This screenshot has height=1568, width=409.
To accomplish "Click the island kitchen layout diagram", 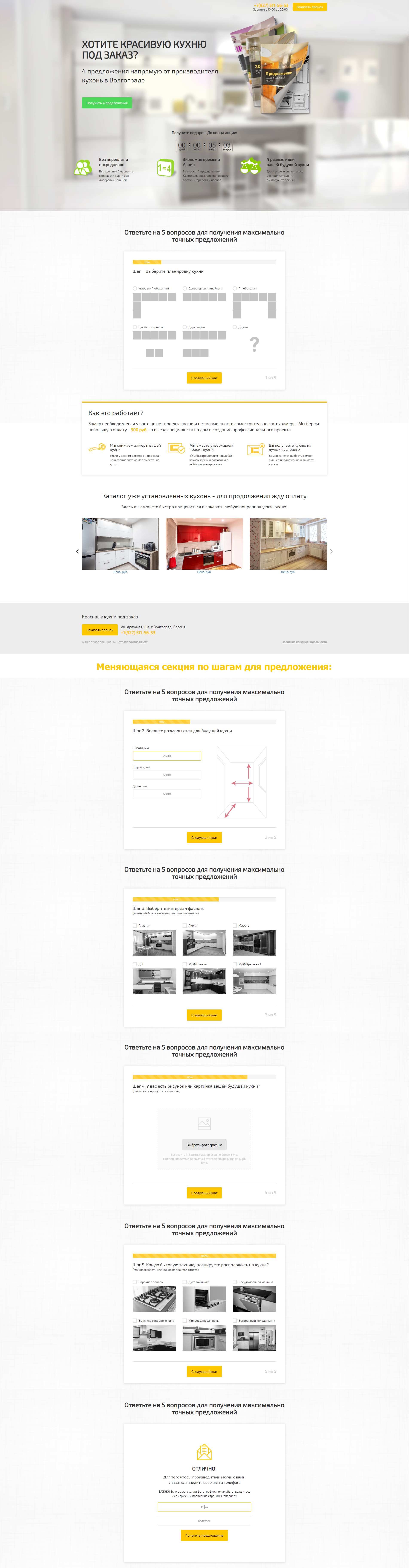I will point(155,344).
